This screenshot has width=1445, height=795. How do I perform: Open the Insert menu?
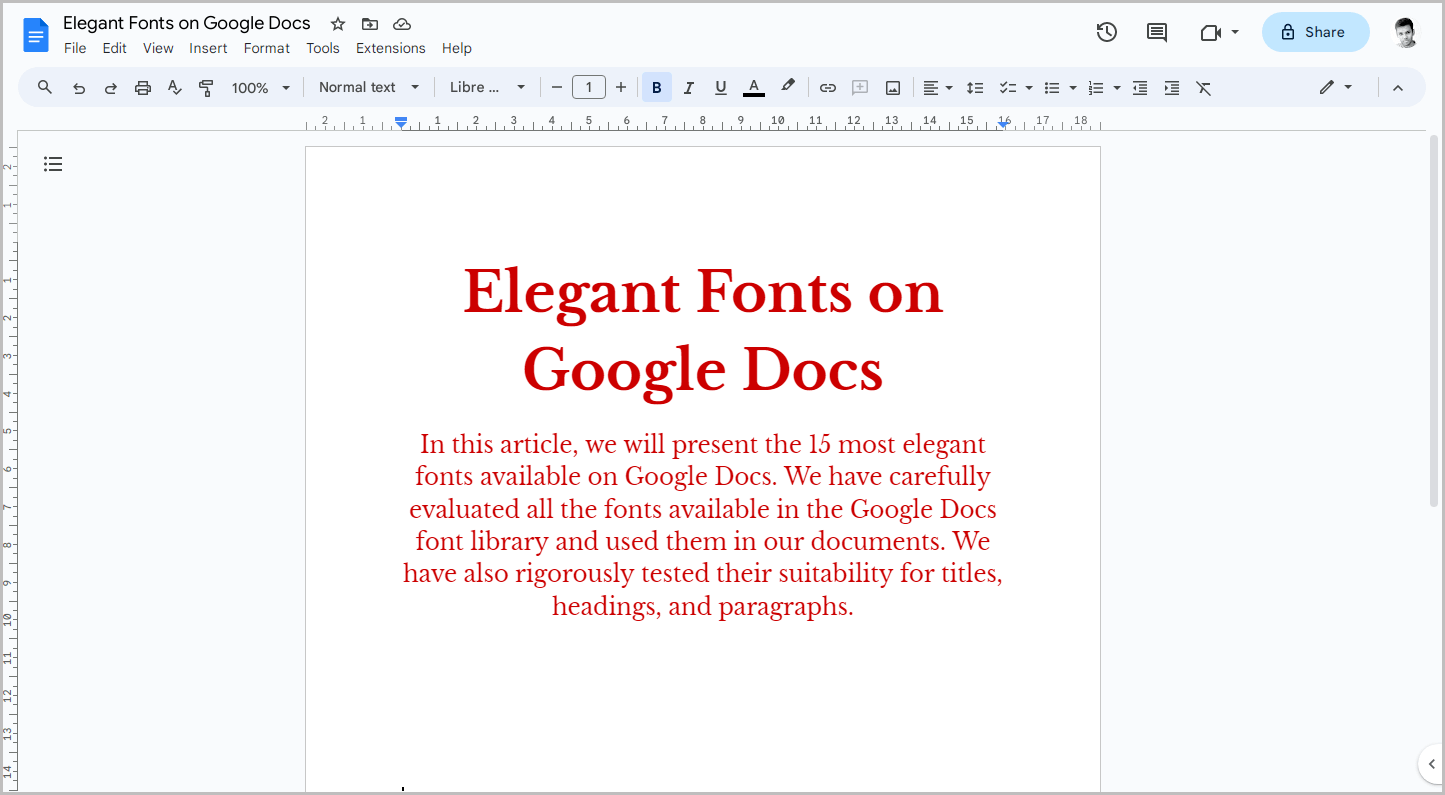tap(208, 47)
